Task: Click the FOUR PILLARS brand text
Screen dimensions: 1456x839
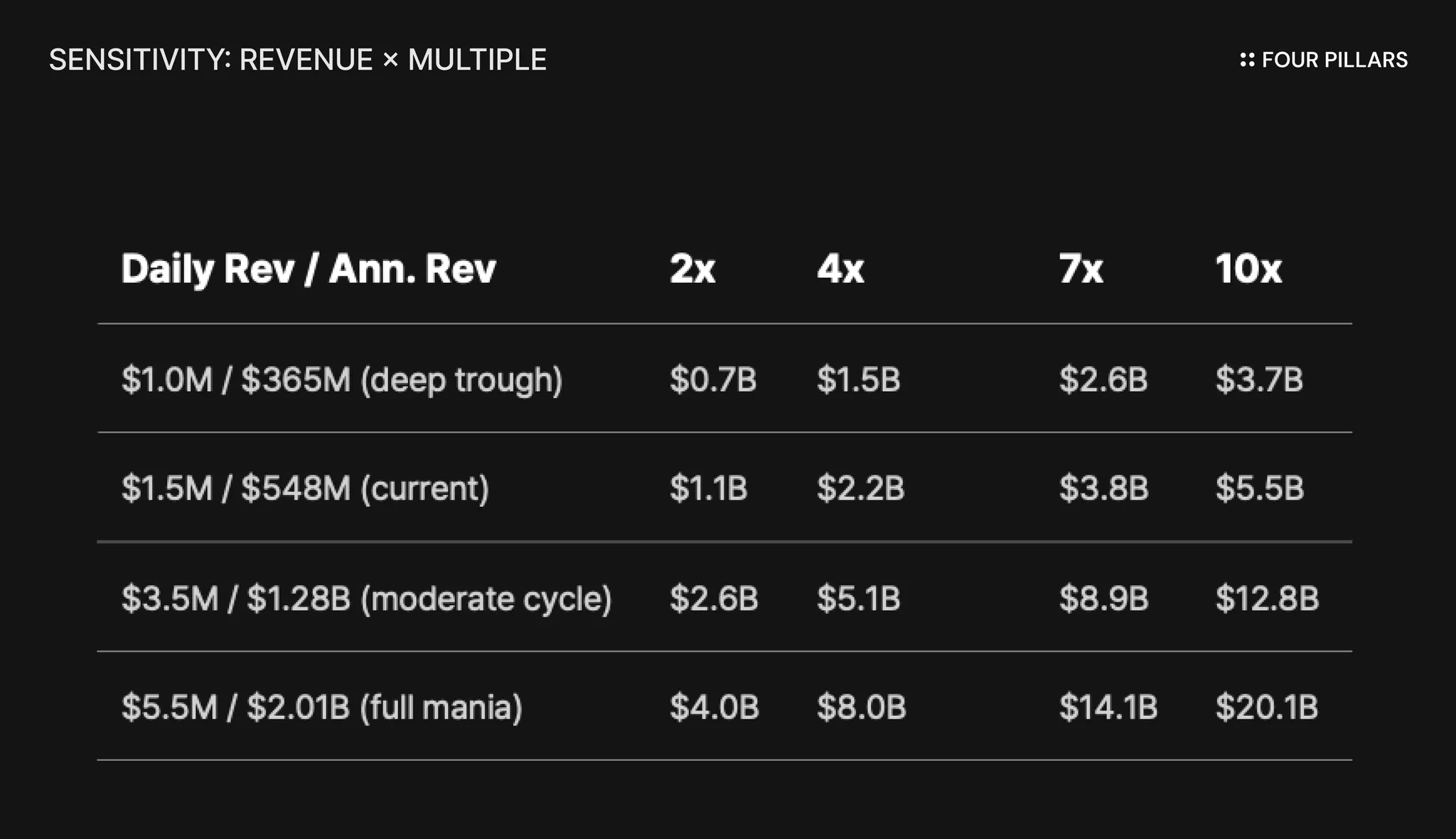Action: (1334, 60)
